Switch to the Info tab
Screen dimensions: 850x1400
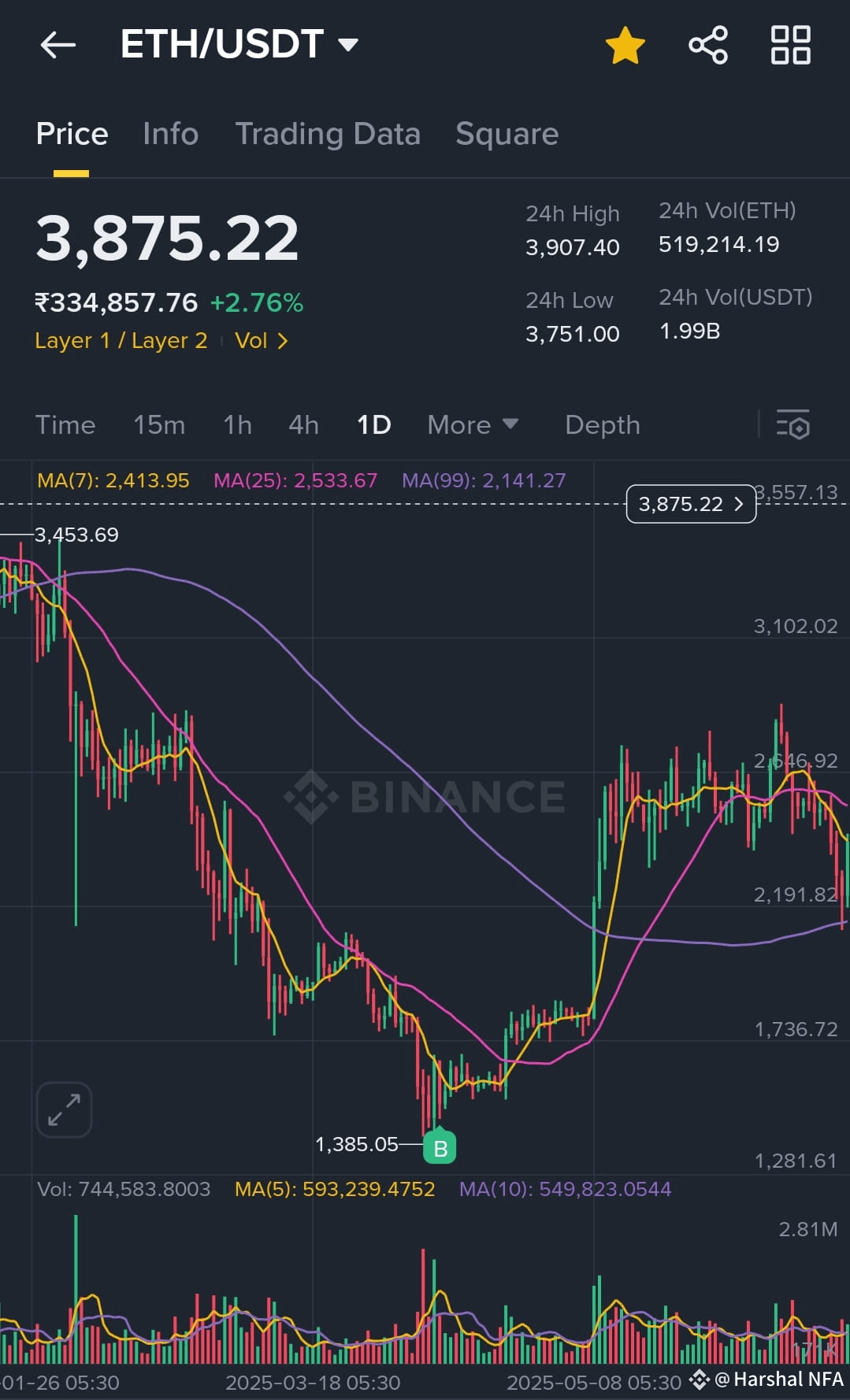(x=170, y=134)
